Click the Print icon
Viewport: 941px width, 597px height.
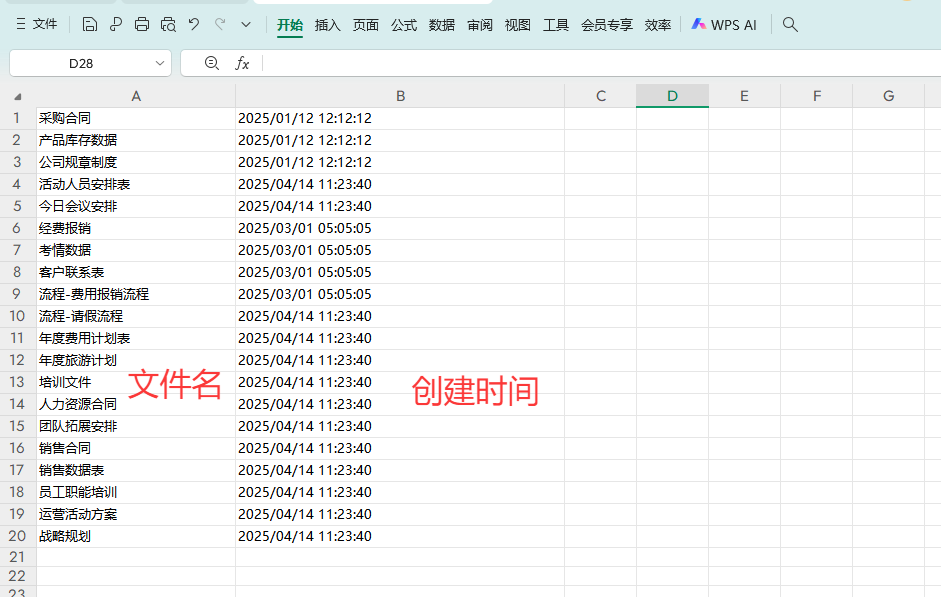(142, 25)
